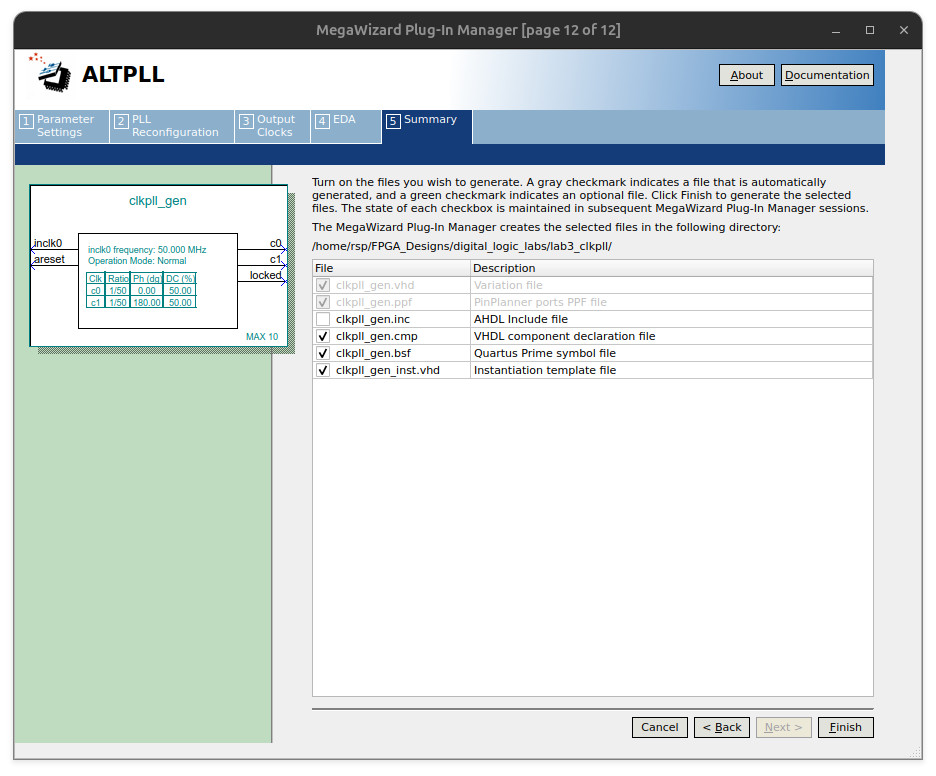936x776 pixels.
Task: Toggle the clkpll_gen.bsf symbol file checkbox
Action: pyautogui.click(x=323, y=353)
